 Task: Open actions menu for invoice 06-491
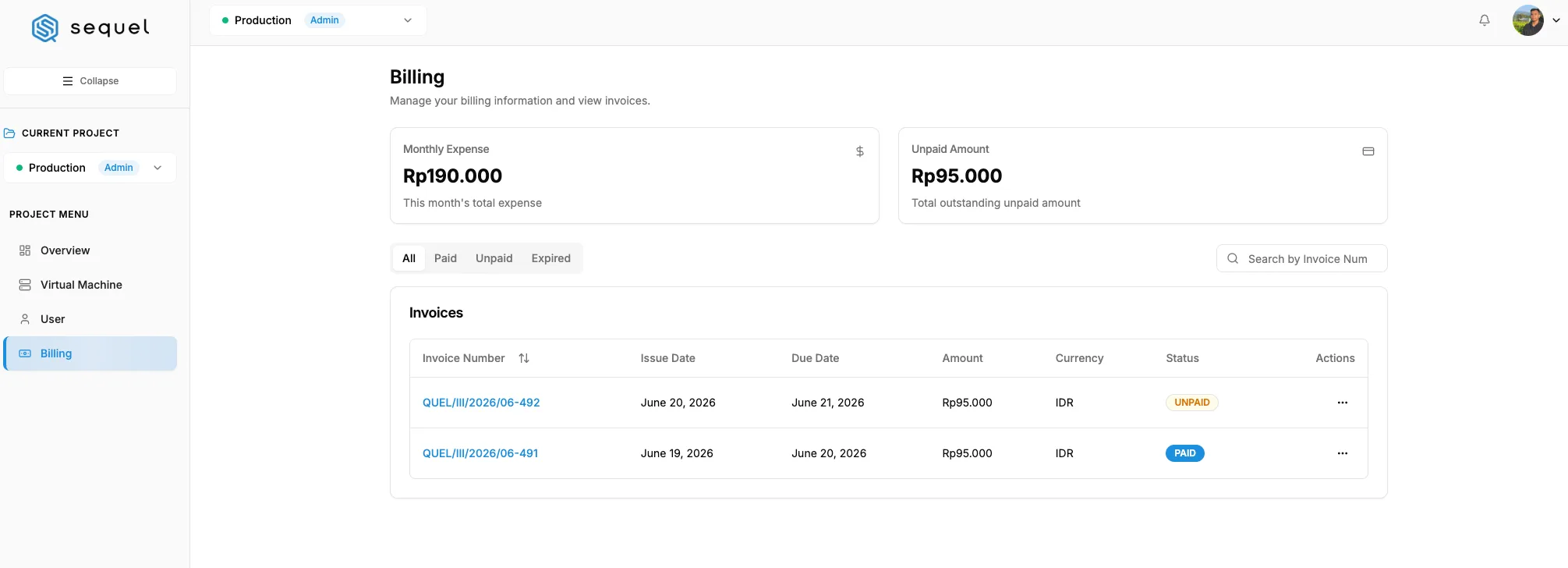point(1343,453)
